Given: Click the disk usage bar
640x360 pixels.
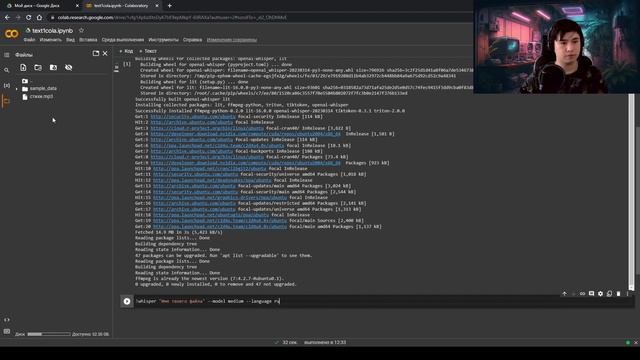Looking at the screenshot, I should pos(49,334).
